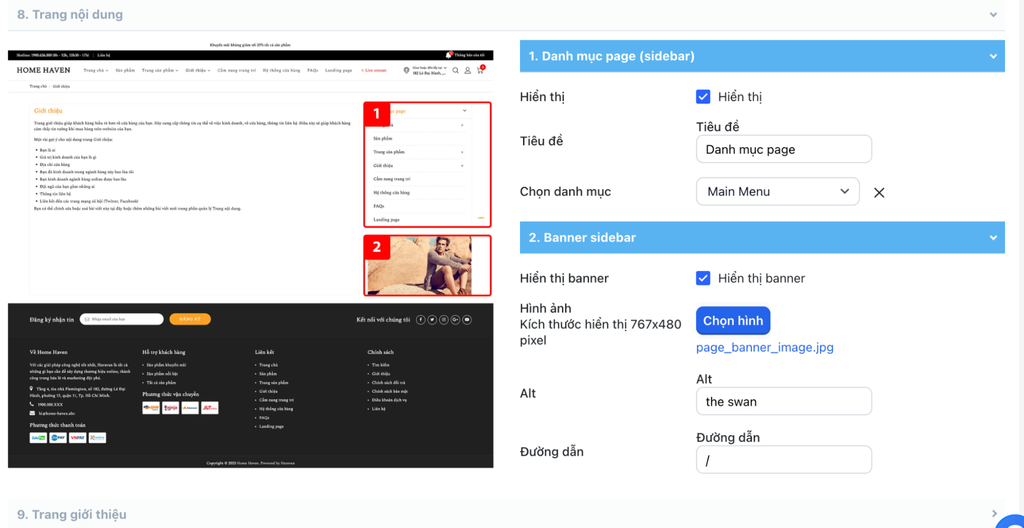Click the notification bell in preview top bar
1024x528 pixels.
coord(448,55)
